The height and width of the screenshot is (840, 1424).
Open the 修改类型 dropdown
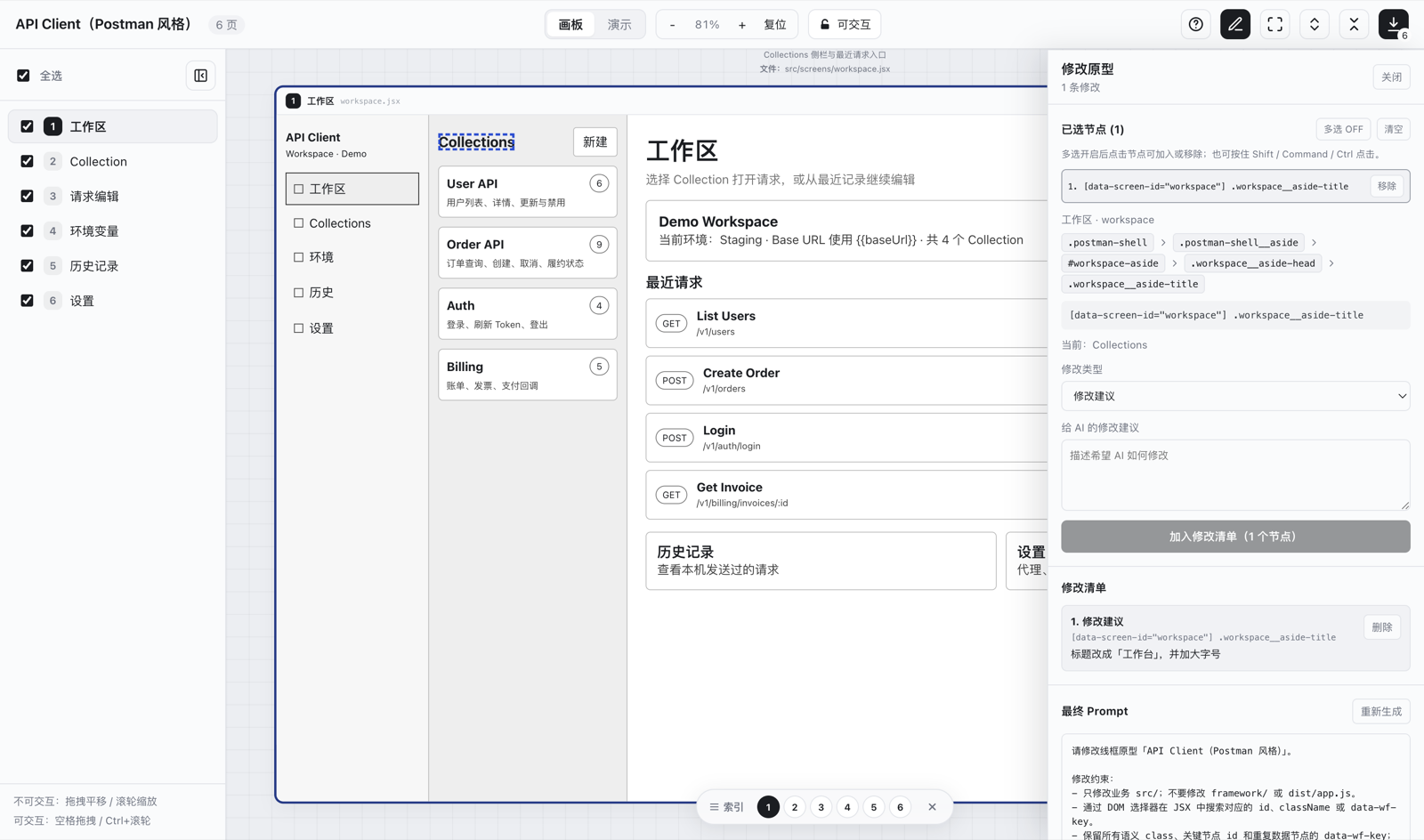tap(1235, 396)
